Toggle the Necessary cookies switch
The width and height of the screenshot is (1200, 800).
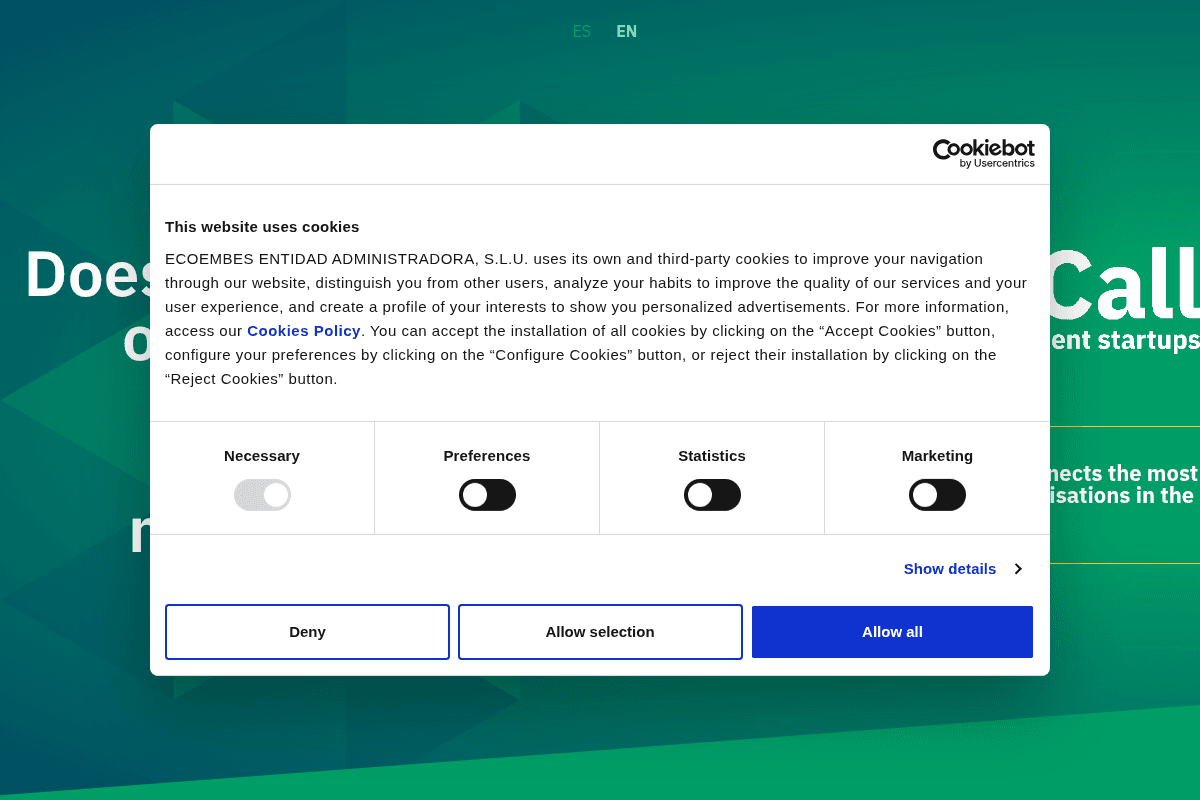coord(262,495)
